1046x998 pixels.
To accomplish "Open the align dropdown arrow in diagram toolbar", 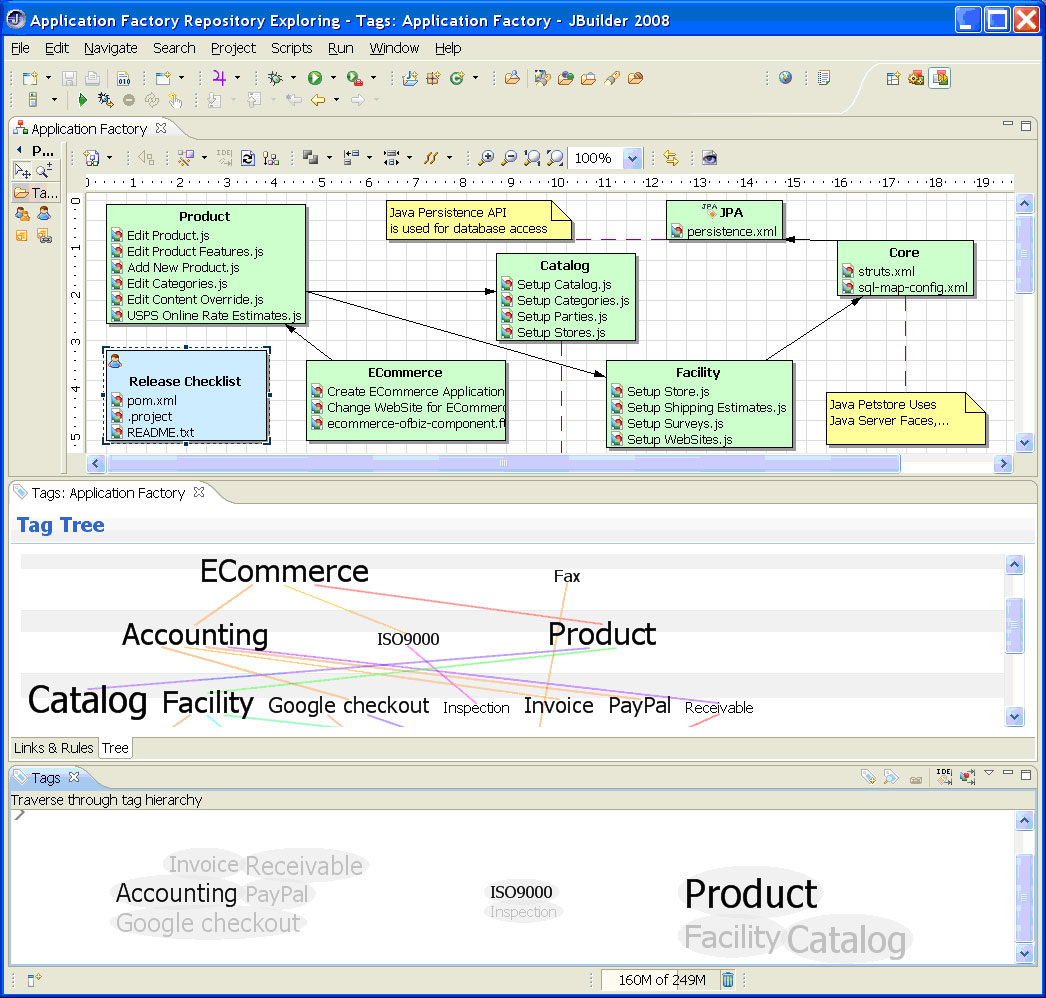I will [369, 158].
